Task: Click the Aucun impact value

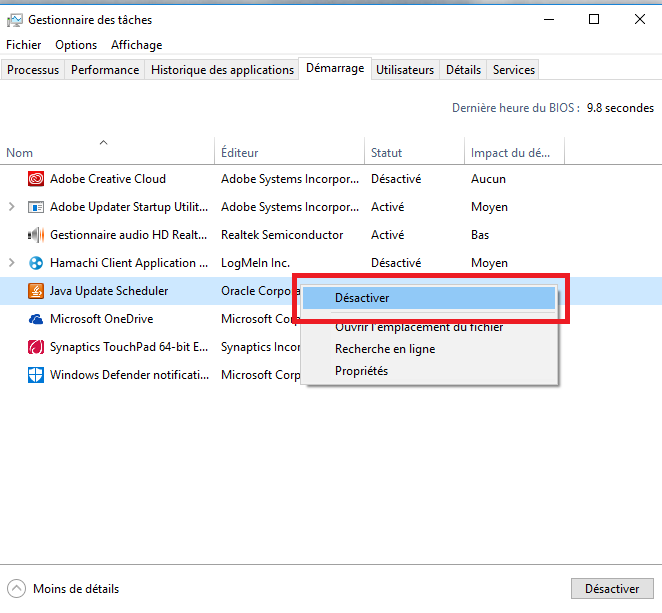Action: click(488, 179)
